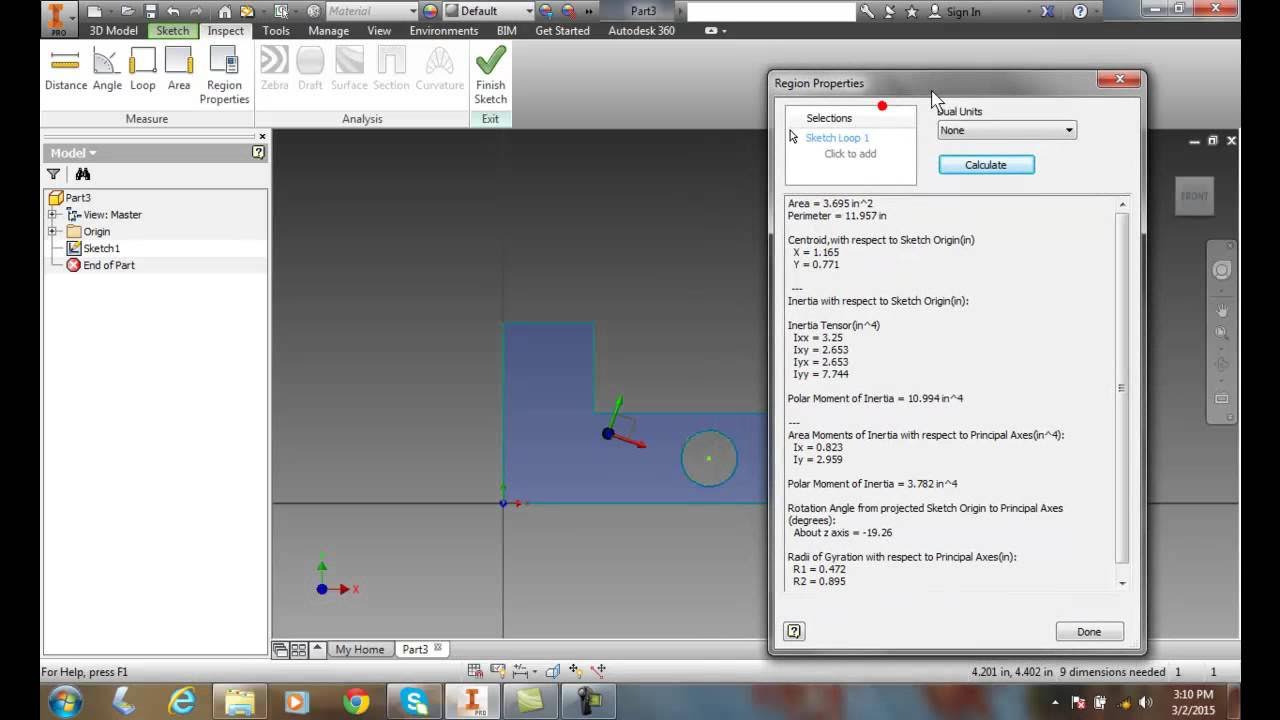Image resolution: width=1280 pixels, height=720 pixels.
Task: Select Sketch1 in the model tree
Action: coord(101,248)
